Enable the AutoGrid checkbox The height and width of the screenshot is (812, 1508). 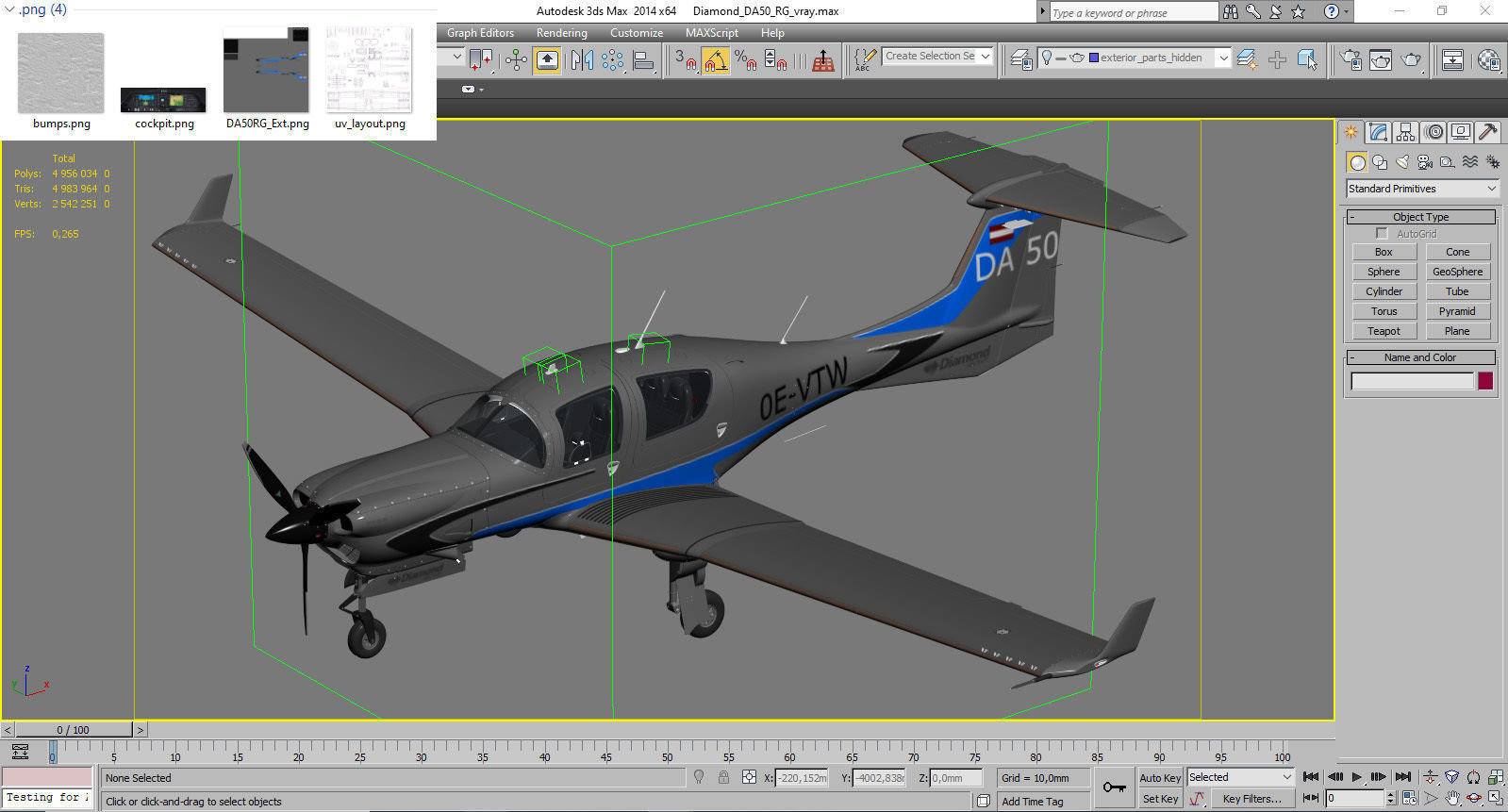tap(1383, 234)
